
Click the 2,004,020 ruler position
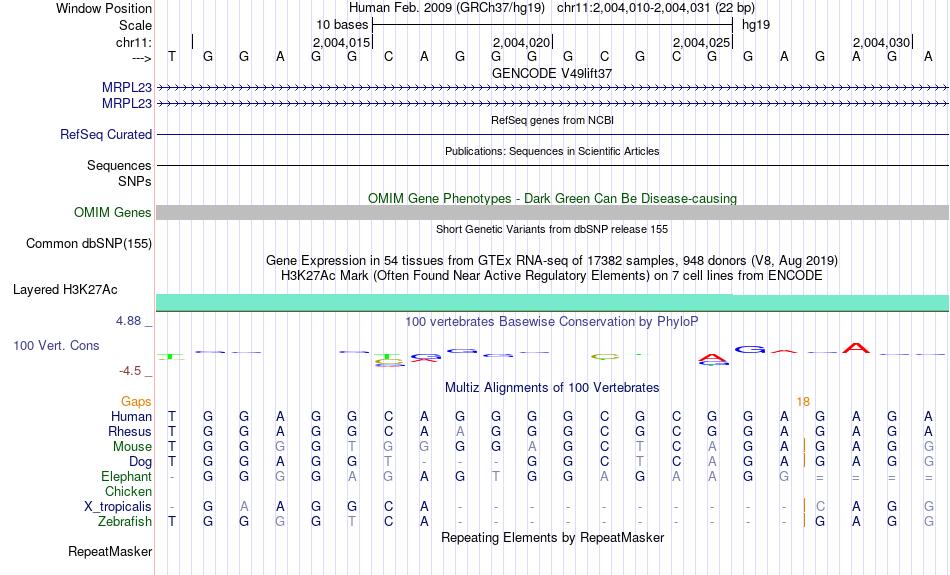pyautogui.click(x=521, y=42)
